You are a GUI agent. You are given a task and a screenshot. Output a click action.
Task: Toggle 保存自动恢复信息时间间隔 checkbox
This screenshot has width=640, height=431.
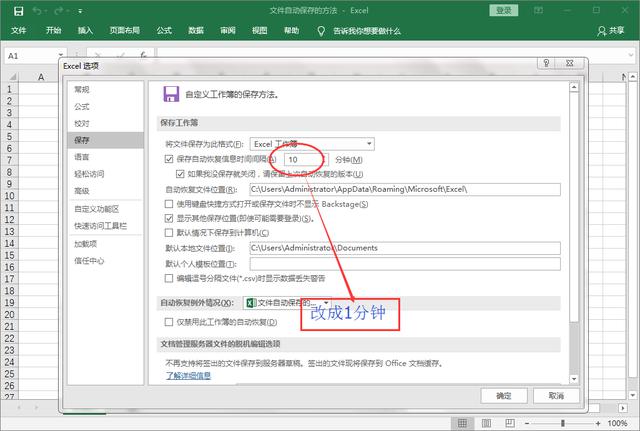[169, 159]
